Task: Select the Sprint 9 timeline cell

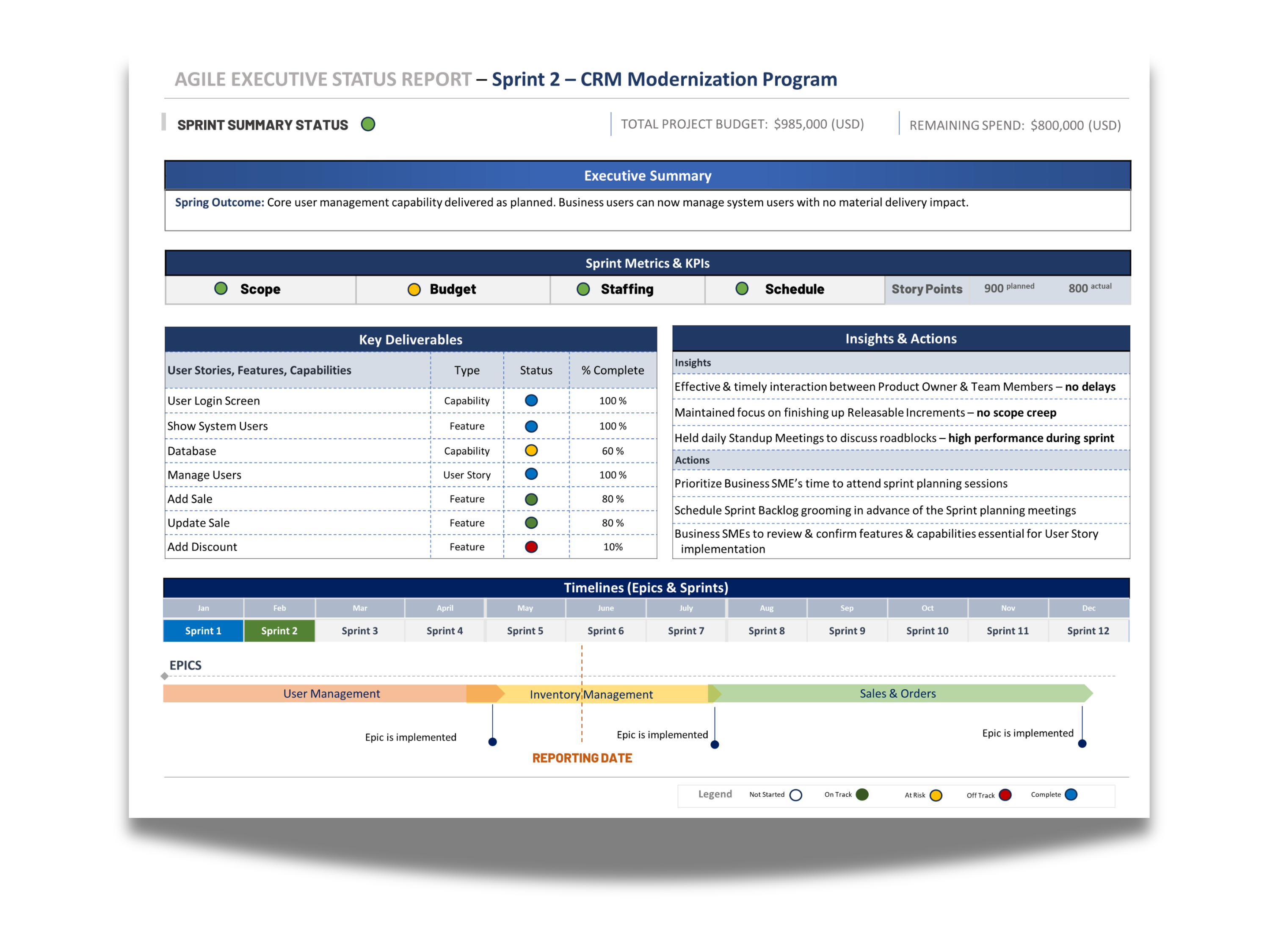Action: click(847, 631)
